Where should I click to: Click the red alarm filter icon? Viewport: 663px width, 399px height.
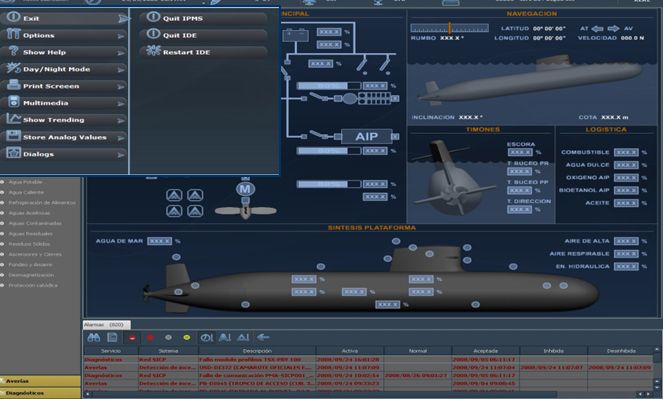tap(150, 338)
